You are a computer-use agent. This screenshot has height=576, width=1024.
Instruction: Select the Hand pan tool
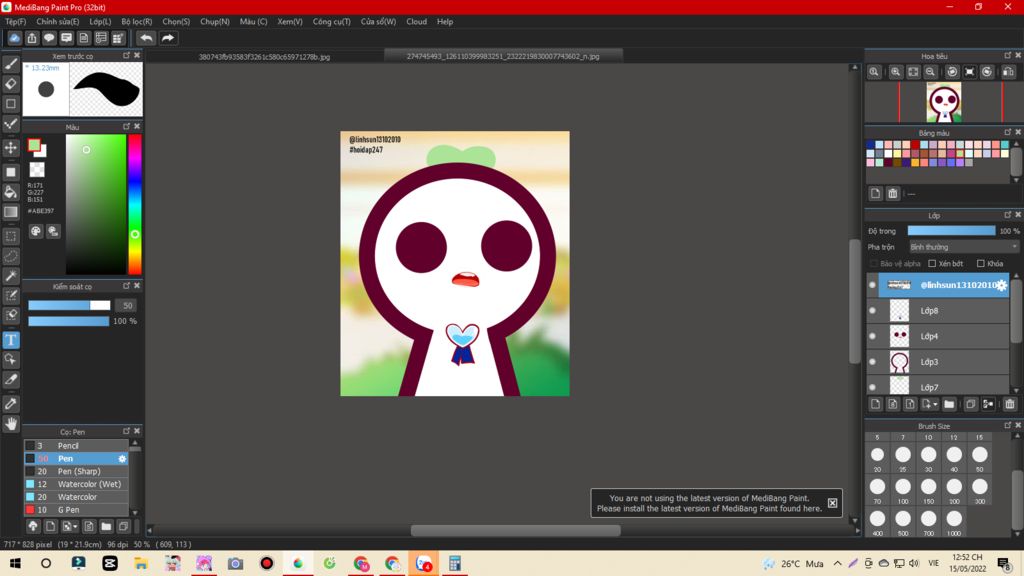click(x=11, y=424)
